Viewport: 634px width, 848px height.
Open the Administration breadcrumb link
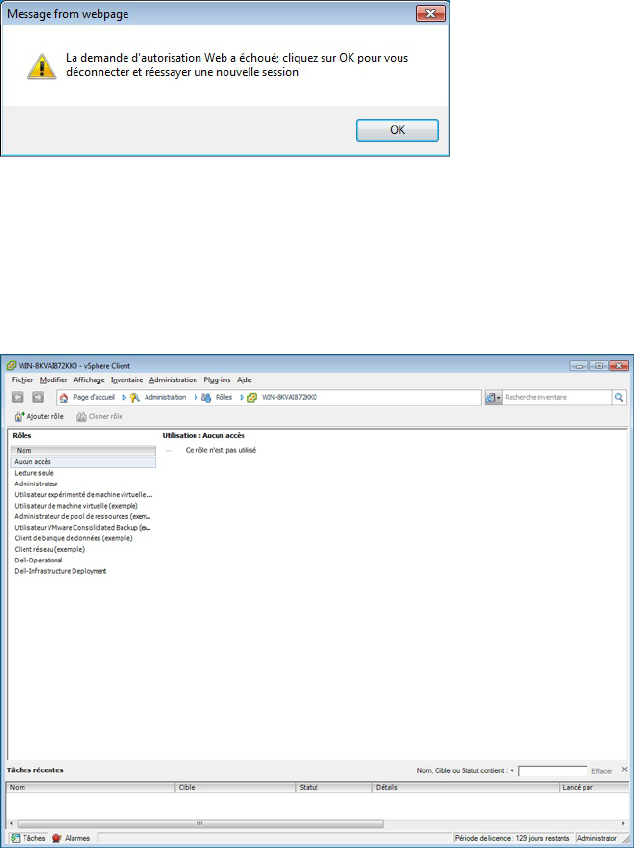point(165,397)
